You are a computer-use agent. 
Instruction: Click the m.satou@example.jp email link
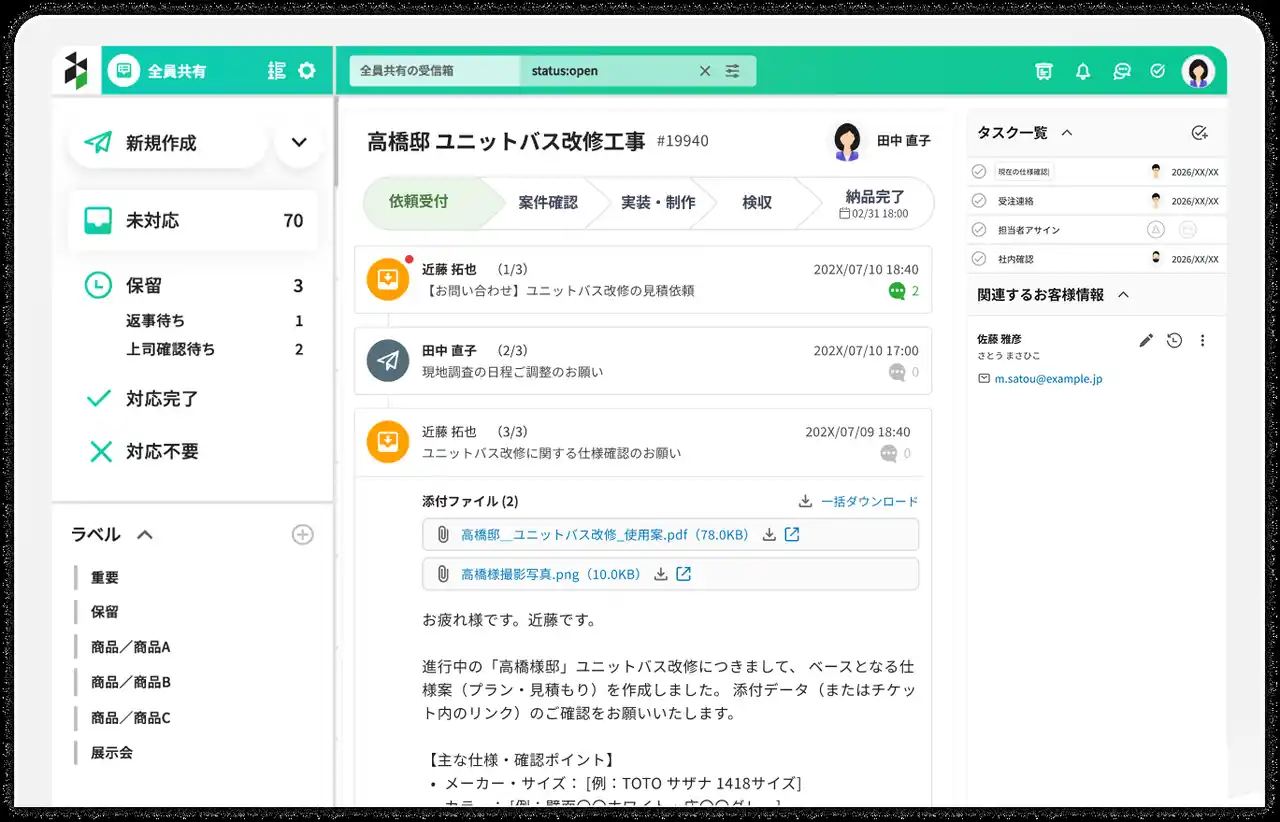pyautogui.click(x=1048, y=380)
